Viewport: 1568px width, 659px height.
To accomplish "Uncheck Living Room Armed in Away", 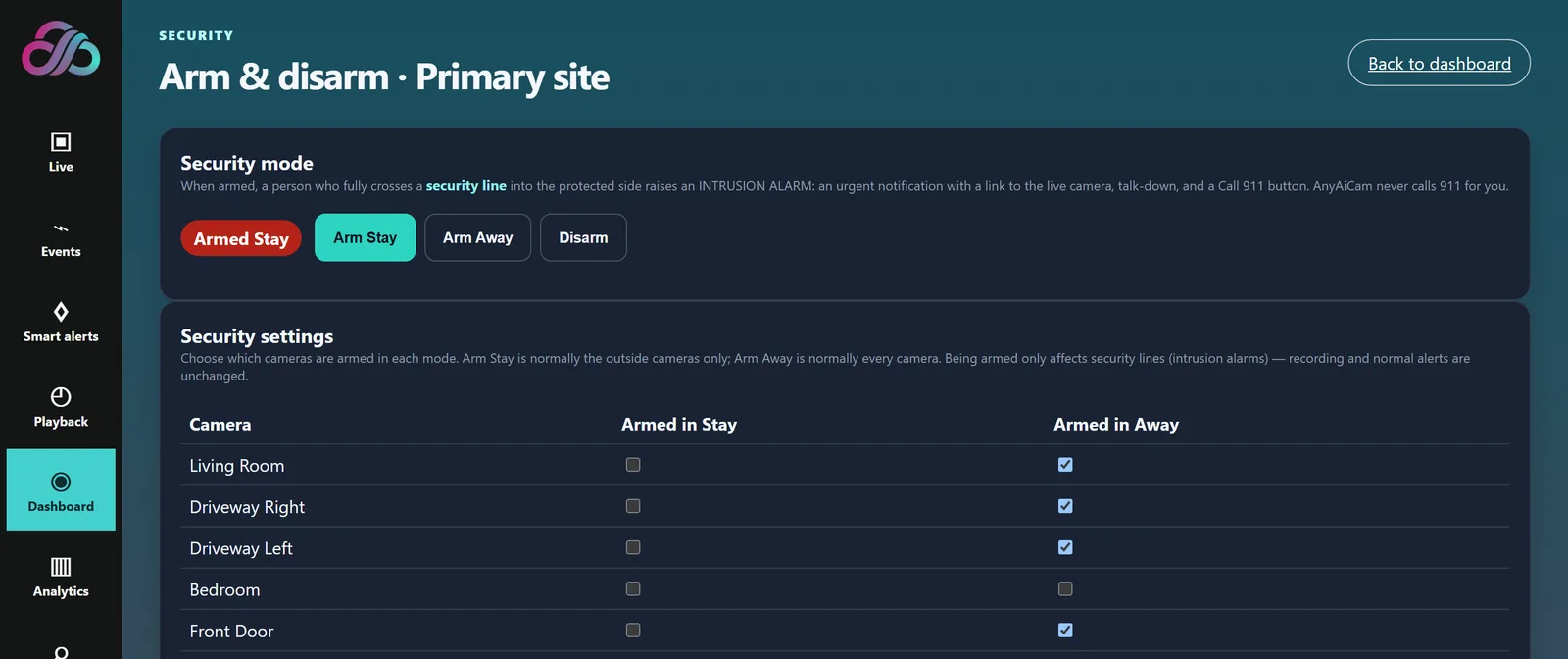I will [x=1065, y=465].
